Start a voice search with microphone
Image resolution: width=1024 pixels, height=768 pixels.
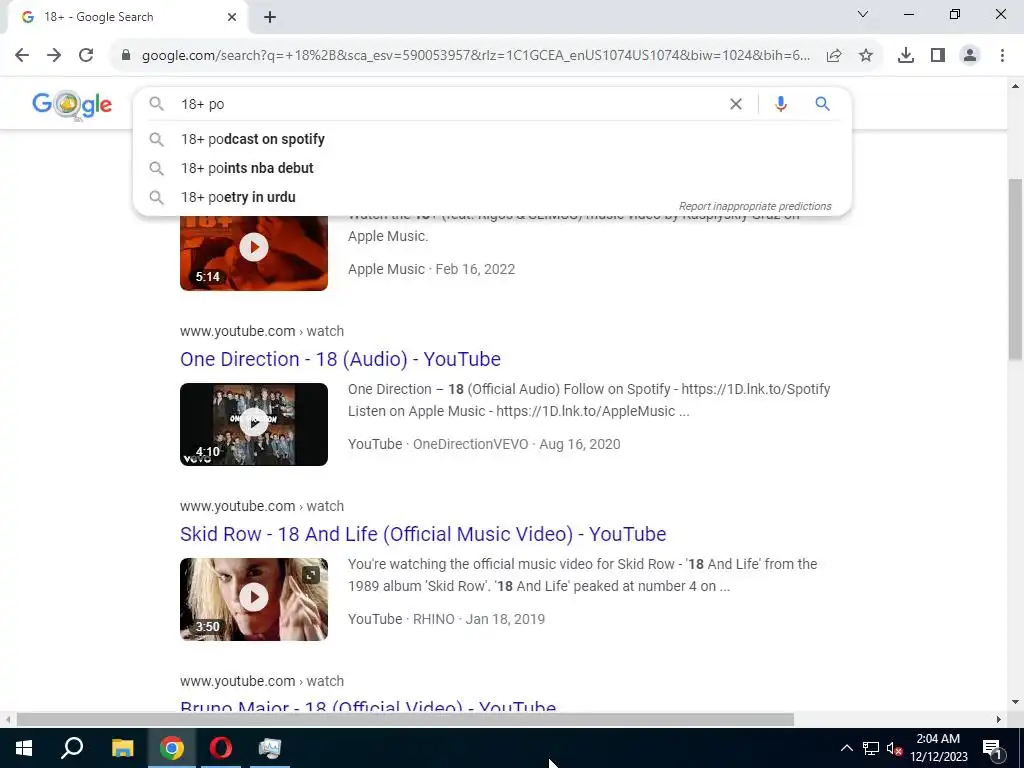click(x=780, y=104)
